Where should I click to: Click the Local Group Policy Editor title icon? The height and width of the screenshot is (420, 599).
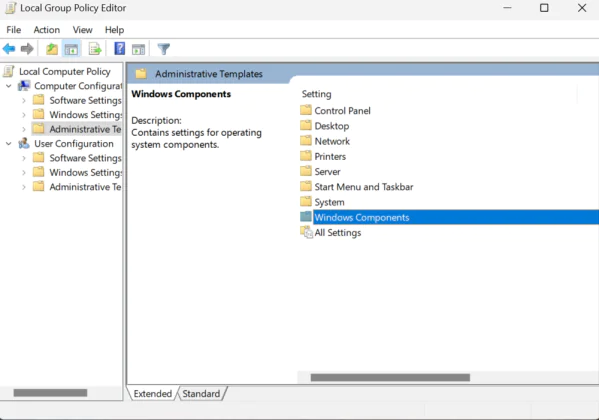[10, 8]
